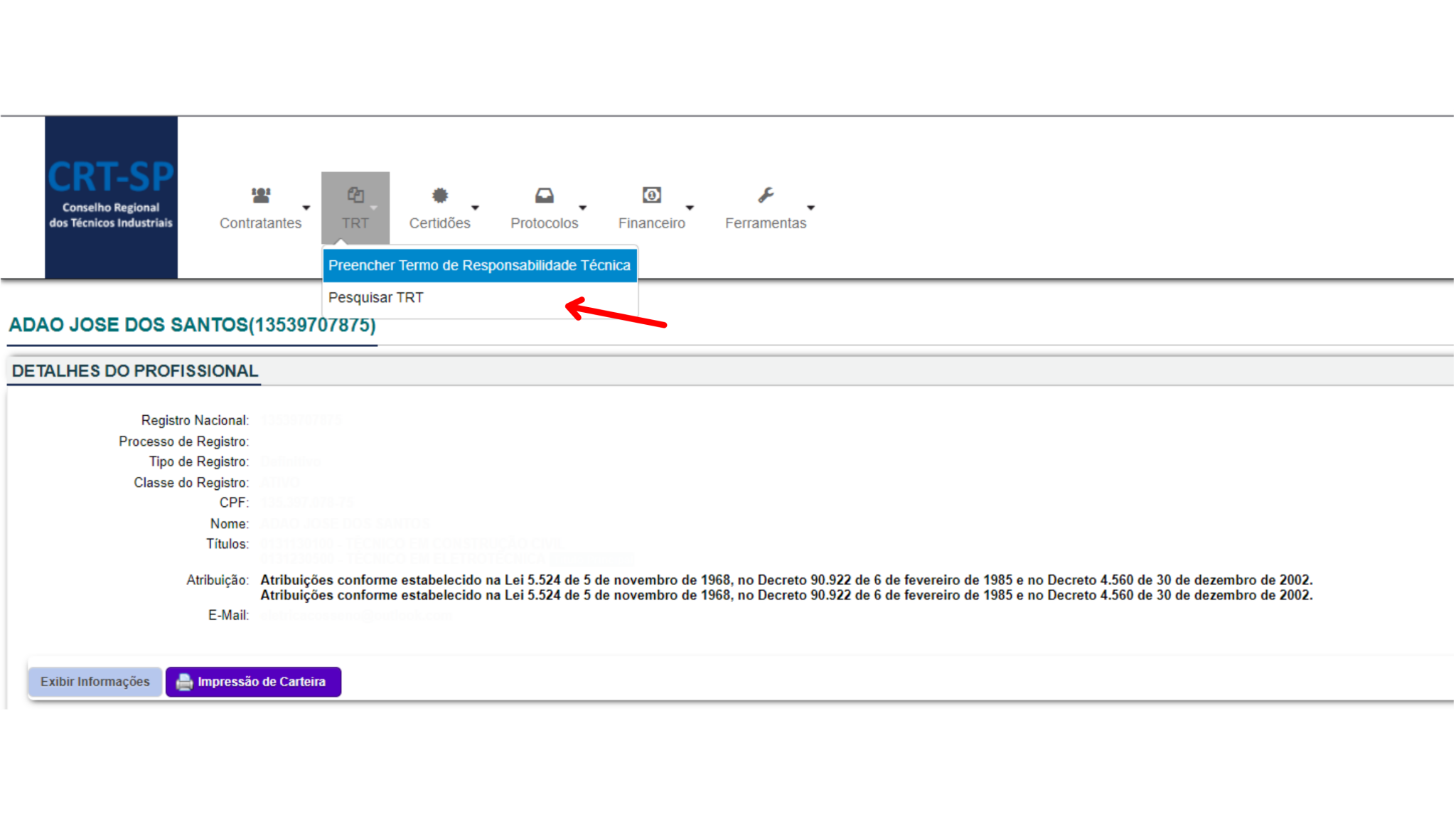Click the Financeiro money icon
Screen dimensions: 1456x819
click(x=652, y=195)
